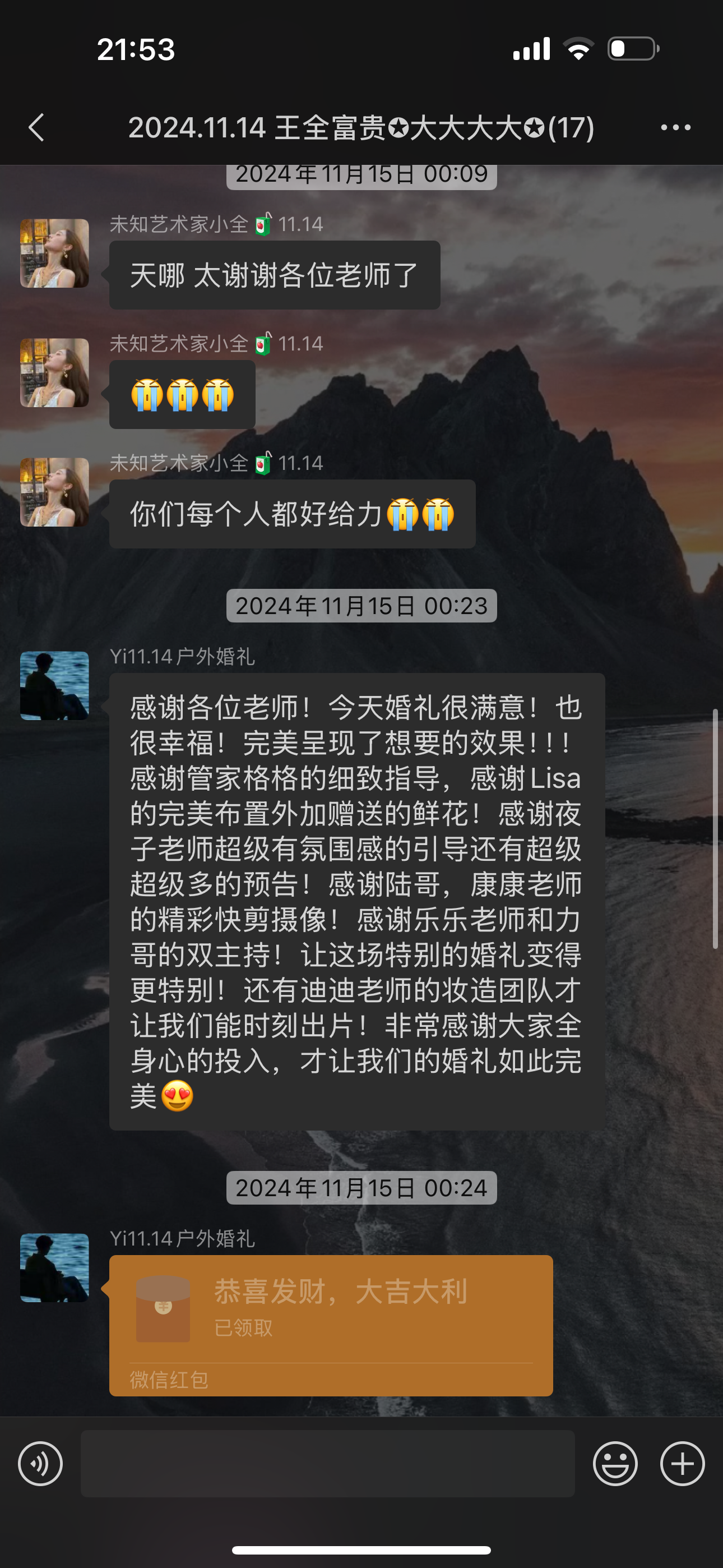
Task: Open Yi11.14户外婚礼 avatar beside long thank-you message
Action: [x=55, y=685]
